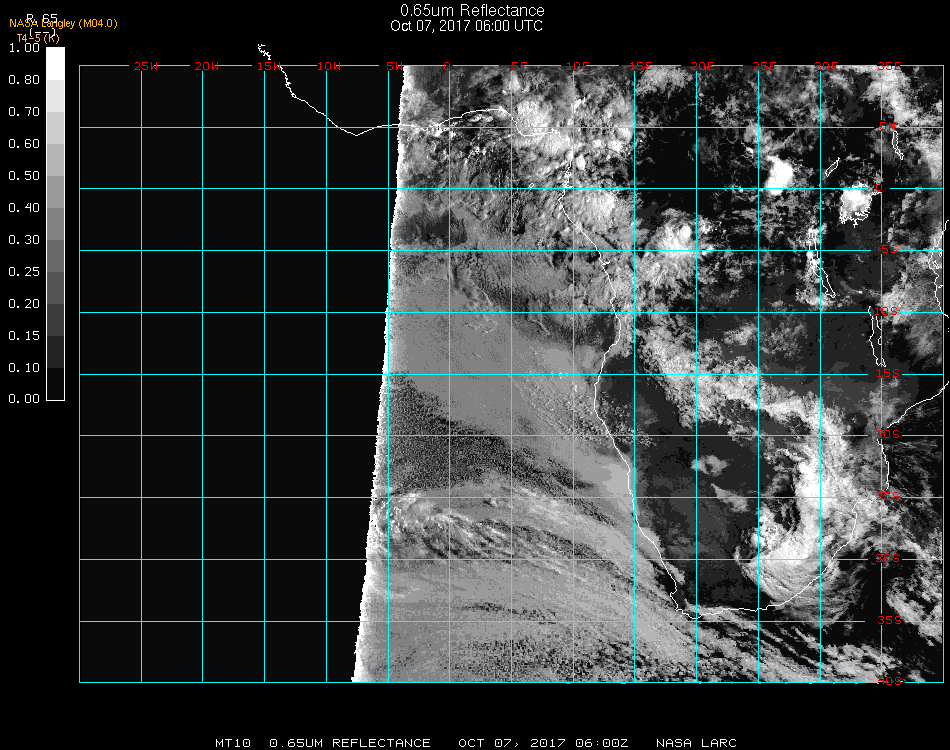The height and width of the screenshot is (750, 950).
Task: Select the 0.00 label at the colorbar bottom
Action: tap(24, 399)
